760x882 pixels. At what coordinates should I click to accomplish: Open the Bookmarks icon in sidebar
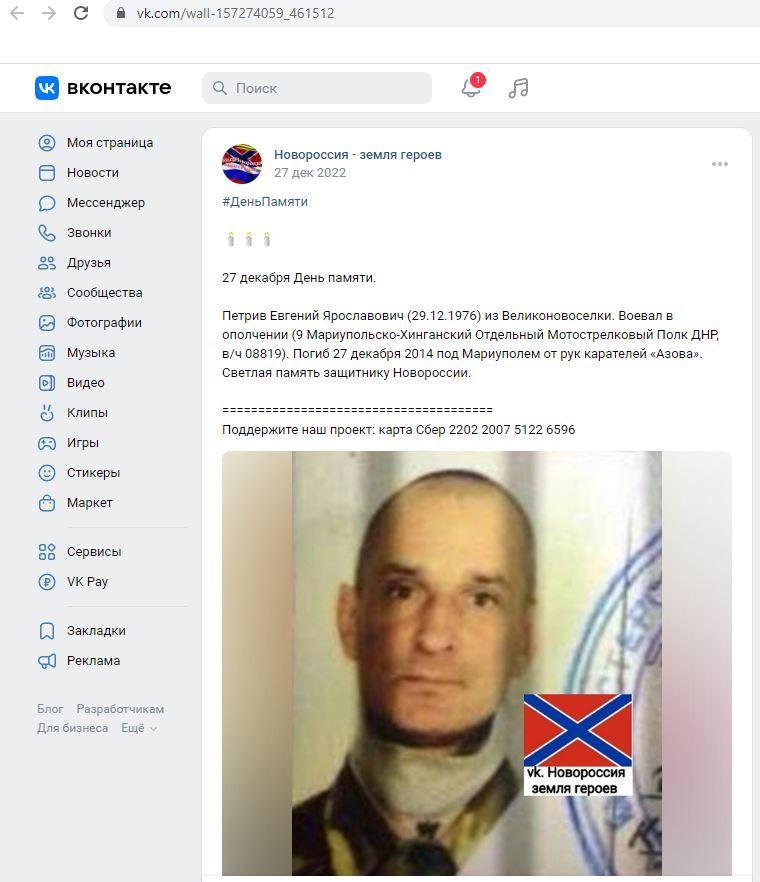(x=47, y=631)
